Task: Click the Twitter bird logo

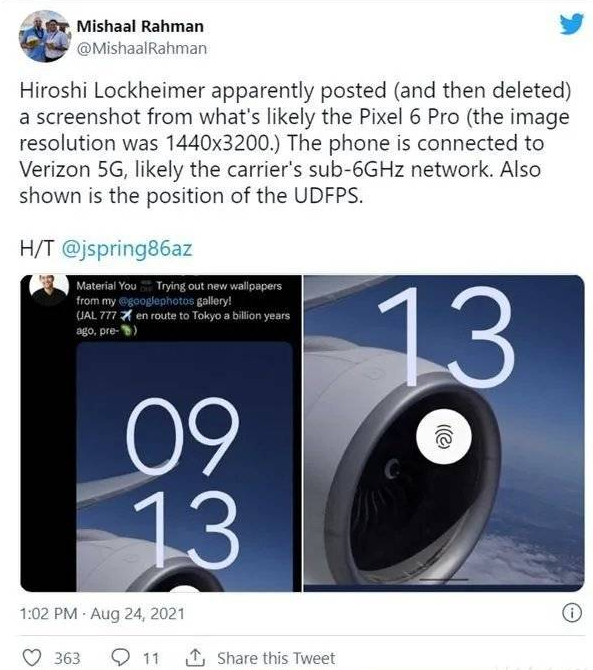Action: click(x=571, y=24)
